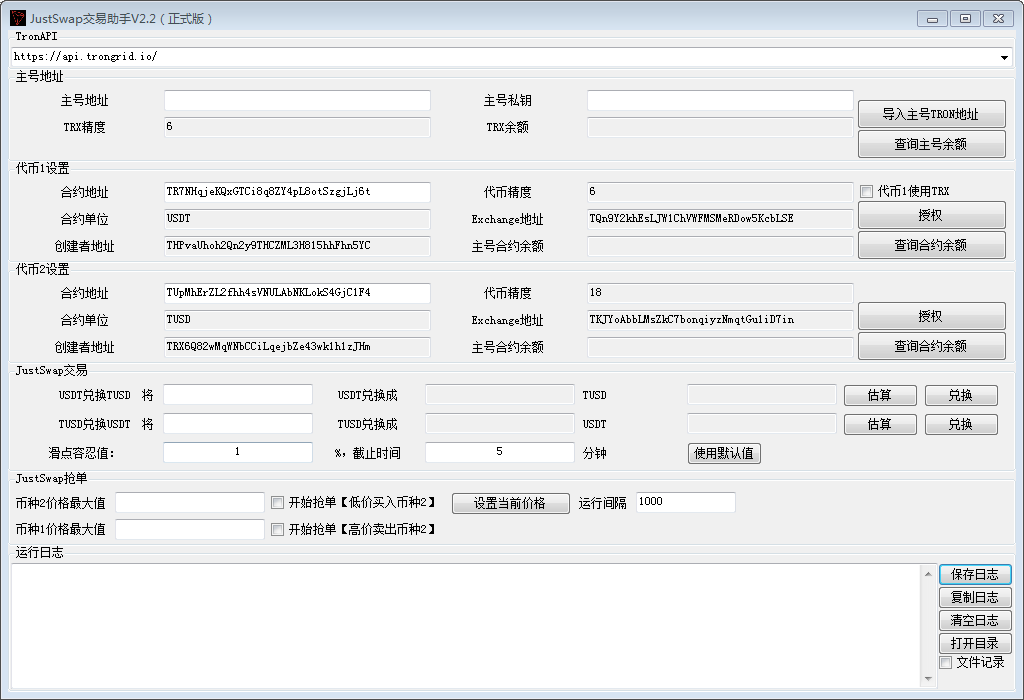
Task: Toggle the 文件记录 checkbox
Action: coord(946,663)
